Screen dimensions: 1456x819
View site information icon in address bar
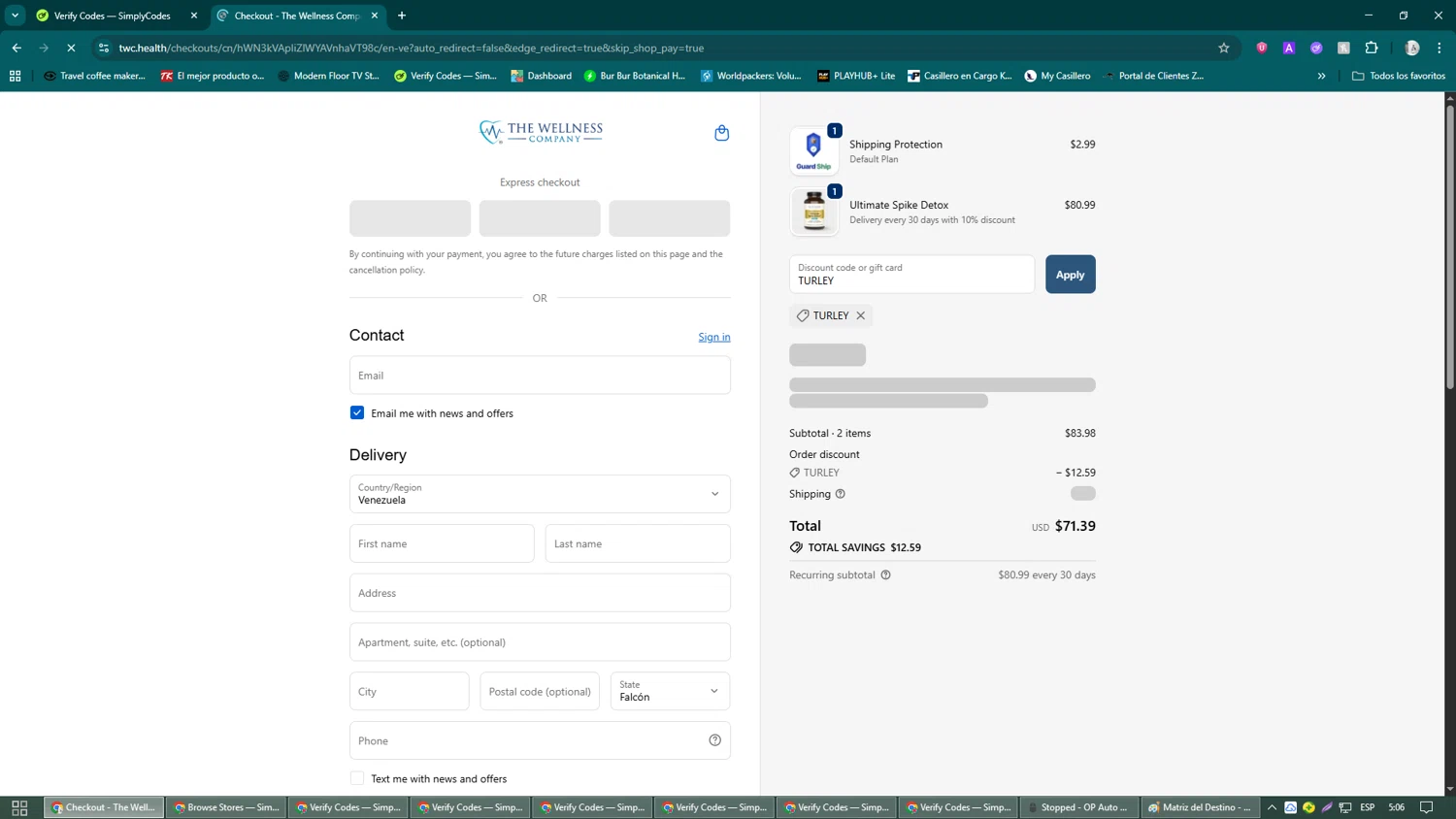click(104, 48)
